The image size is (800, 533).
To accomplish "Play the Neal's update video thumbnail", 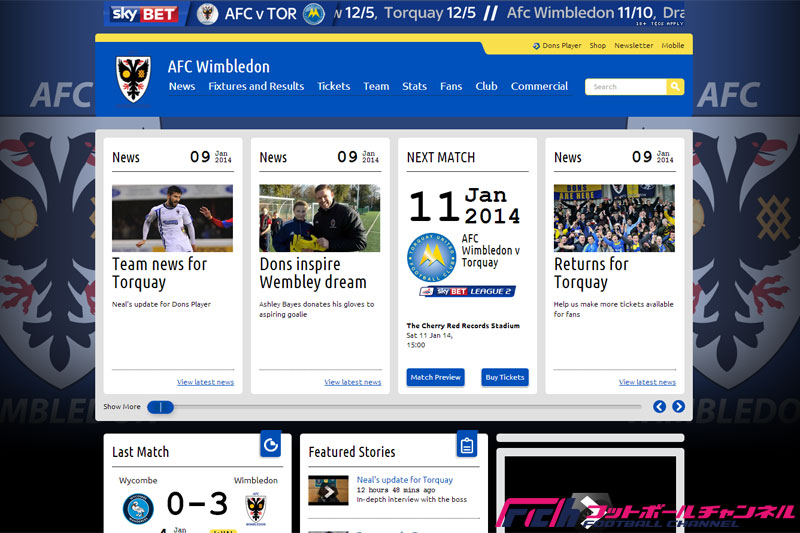I will [x=328, y=491].
